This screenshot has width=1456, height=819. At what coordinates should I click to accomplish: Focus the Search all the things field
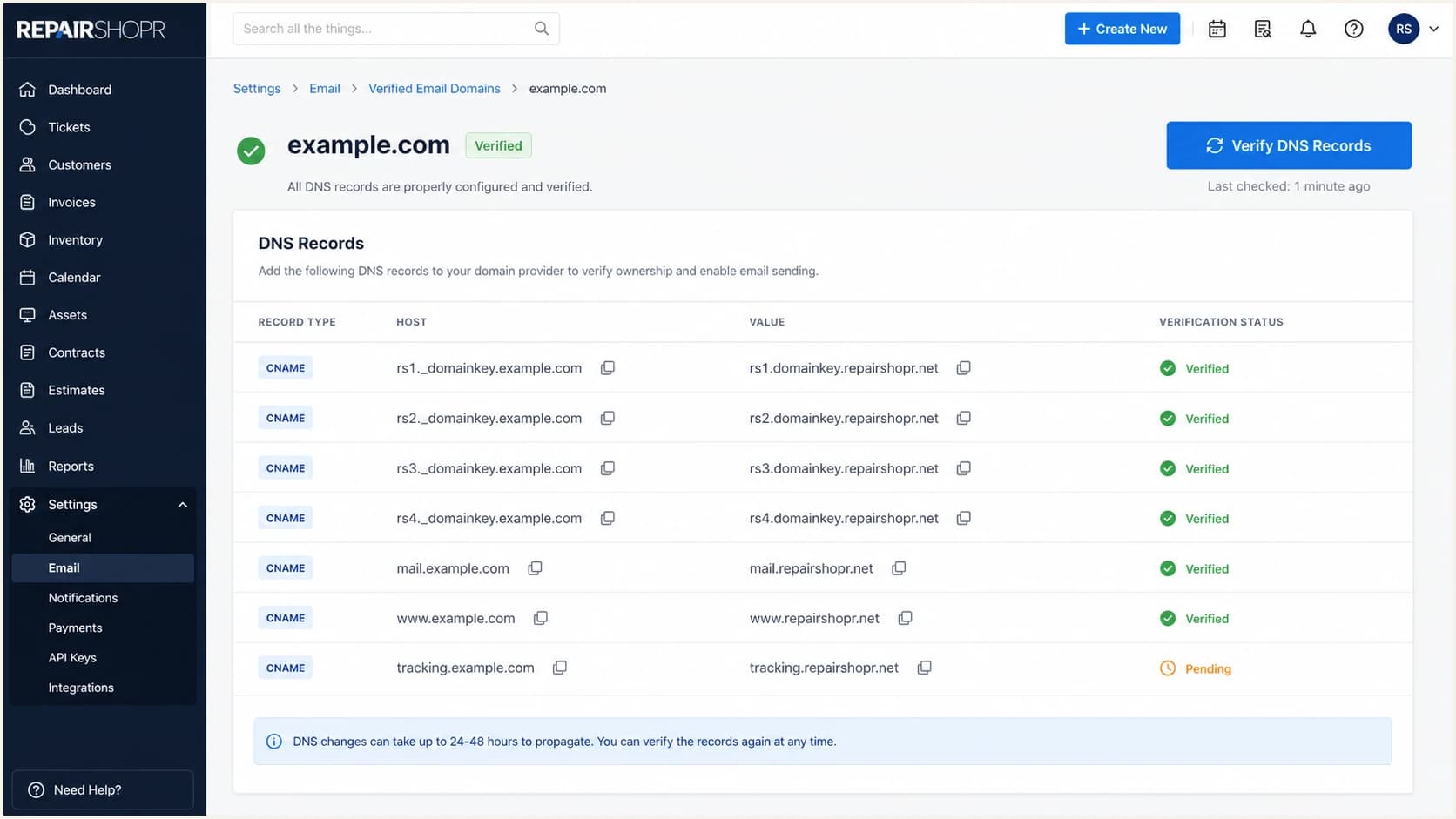pyautogui.click(x=396, y=29)
